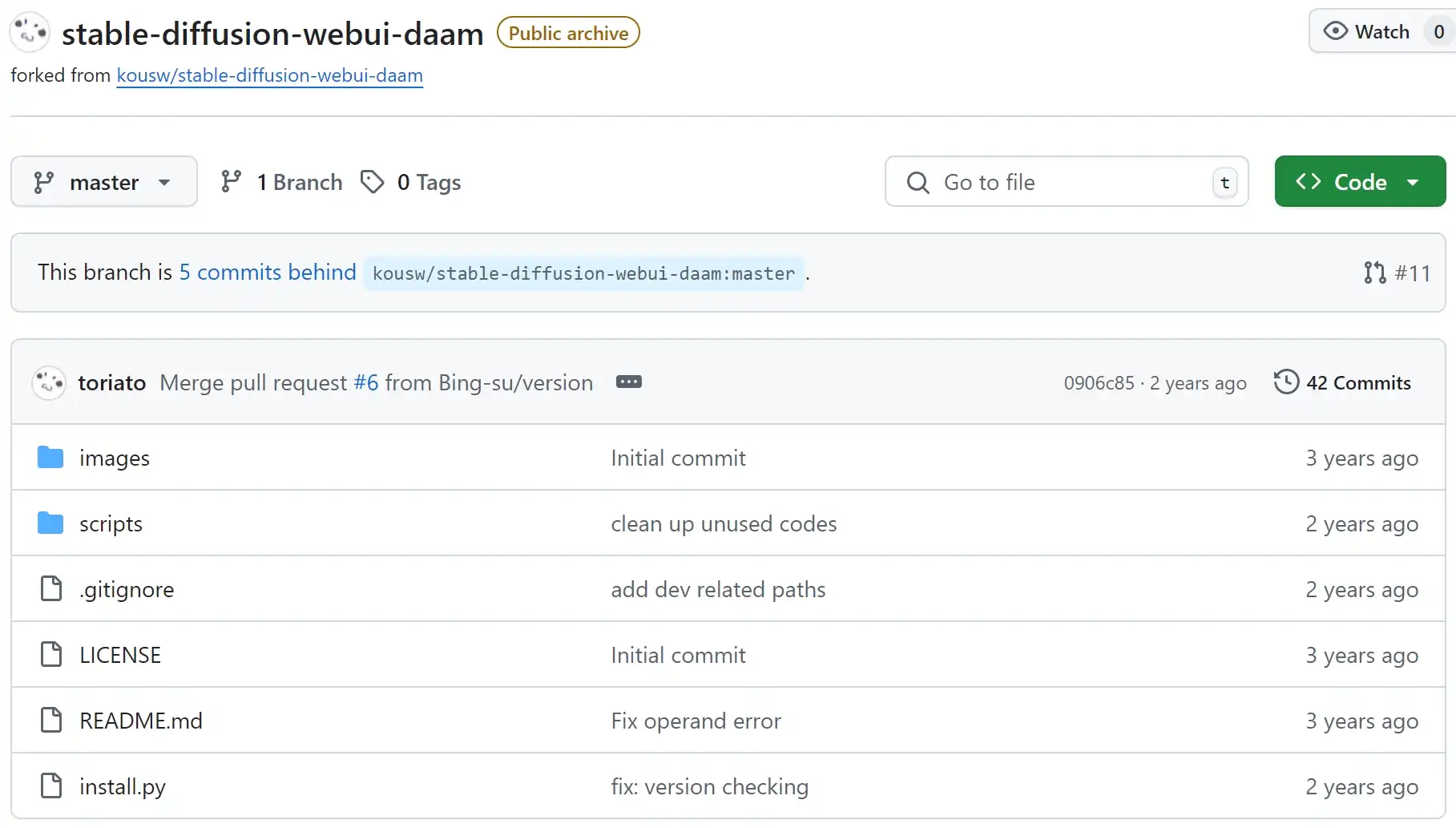Click the branch icon beside 1 Branch
The height and width of the screenshot is (828, 1456).
click(x=231, y=182)
